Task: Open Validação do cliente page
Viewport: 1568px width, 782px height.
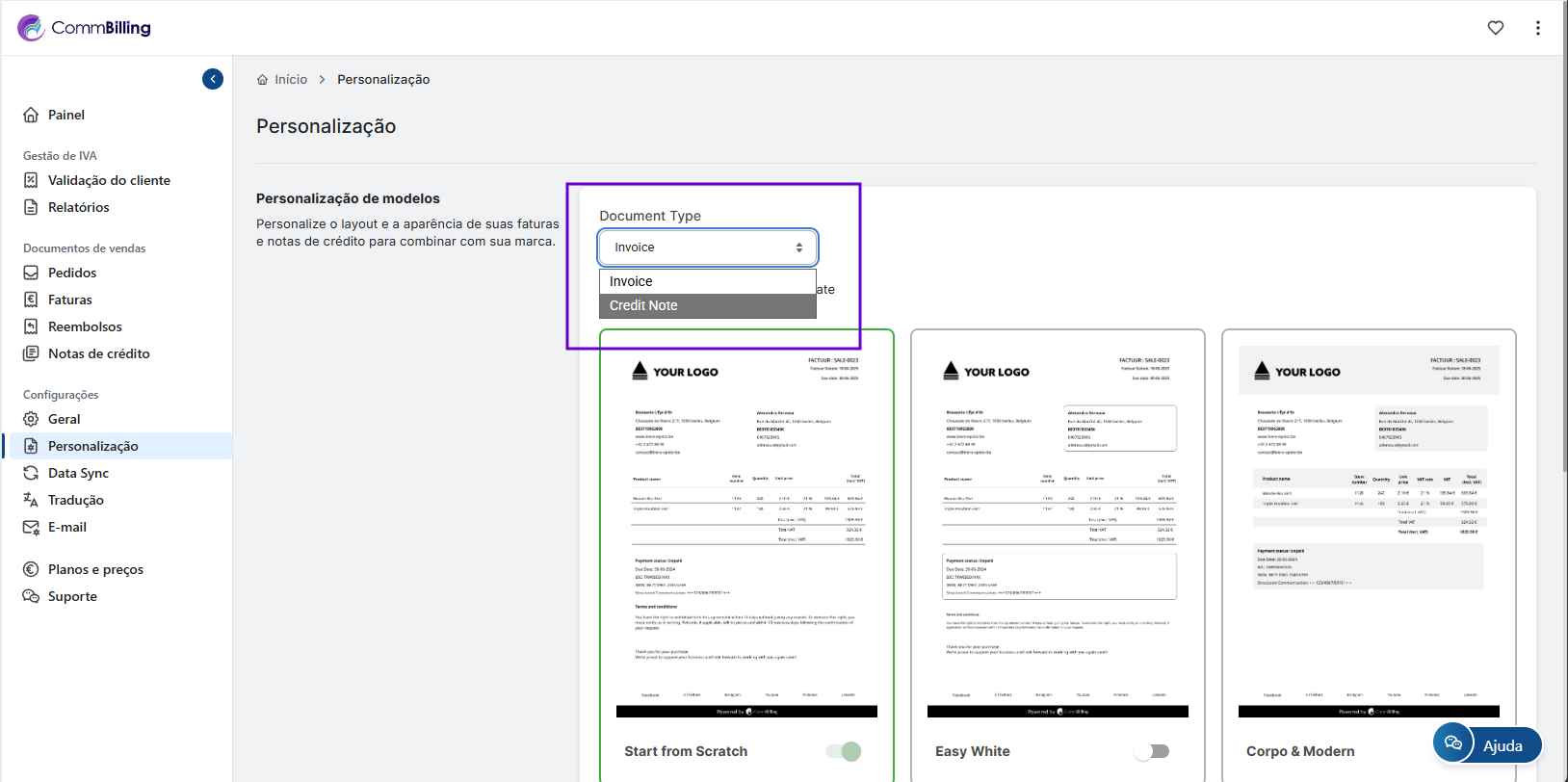Action: pos(109,180)
